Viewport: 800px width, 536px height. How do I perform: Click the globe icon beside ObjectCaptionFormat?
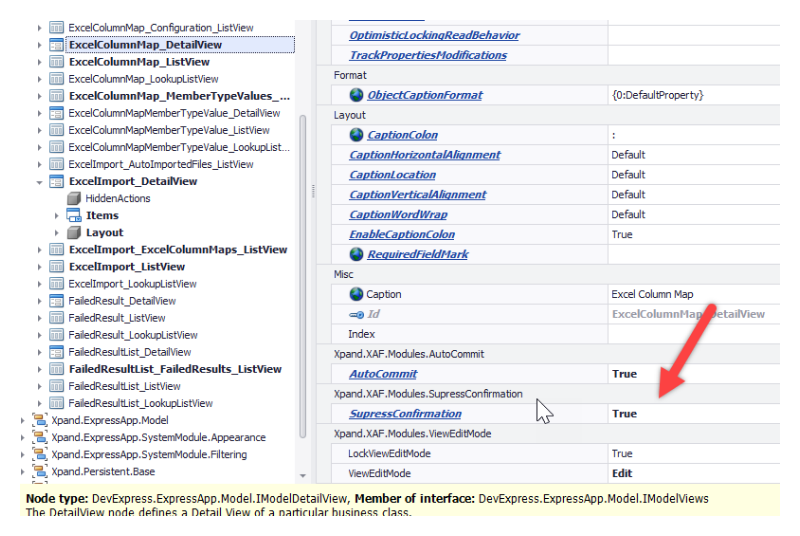click(356, 95)
